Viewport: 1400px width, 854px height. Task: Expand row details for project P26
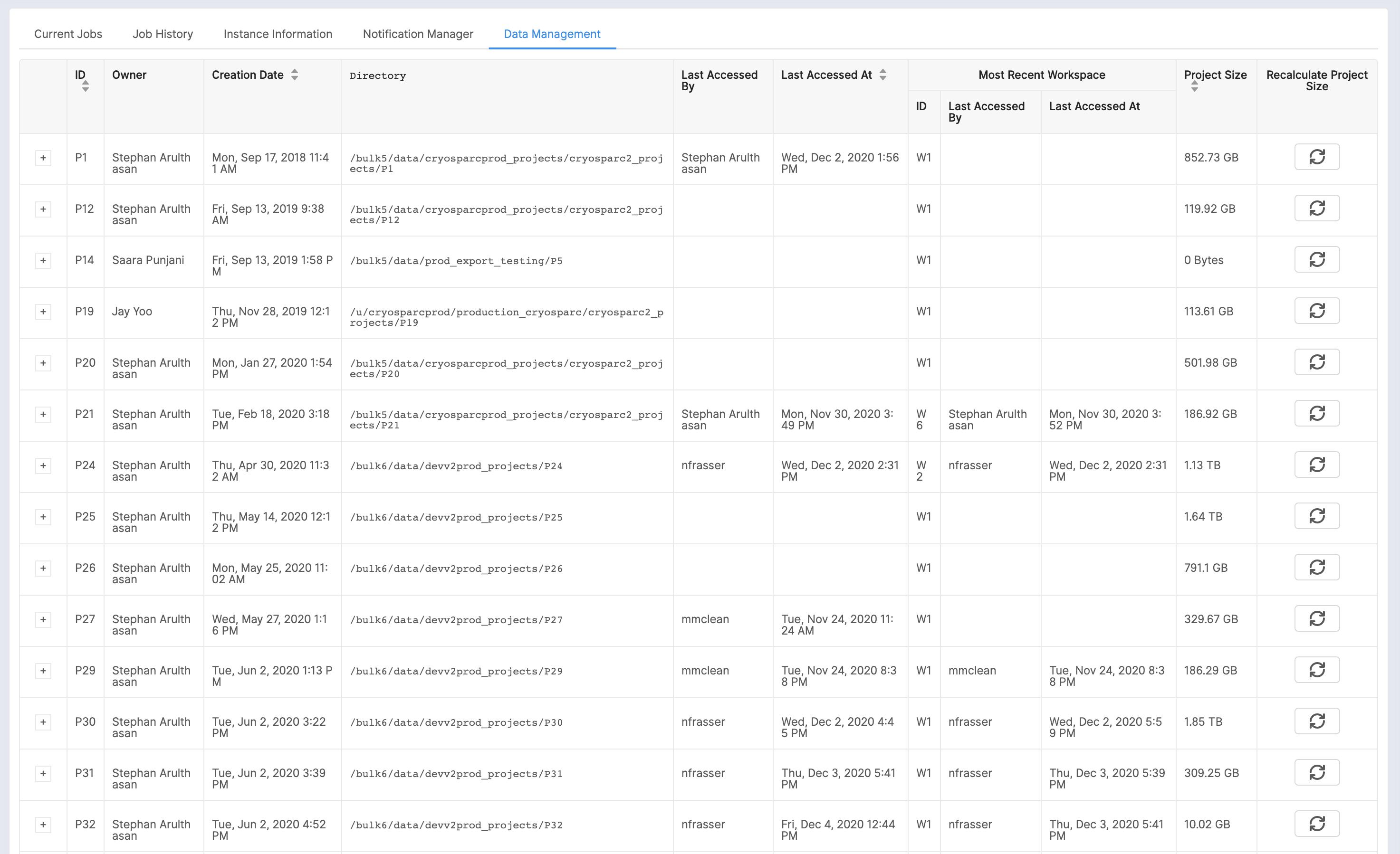pos(43,569)
